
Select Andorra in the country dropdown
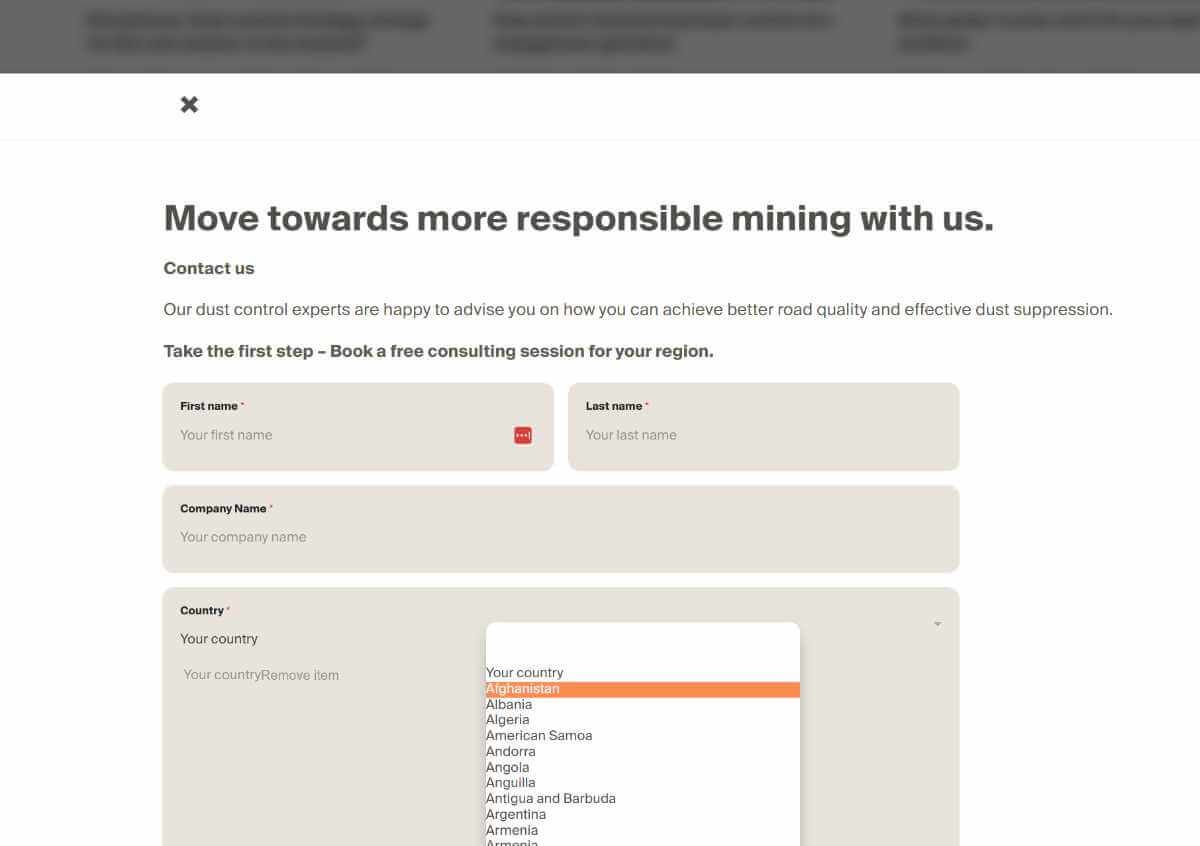click(x=511, y=752)
